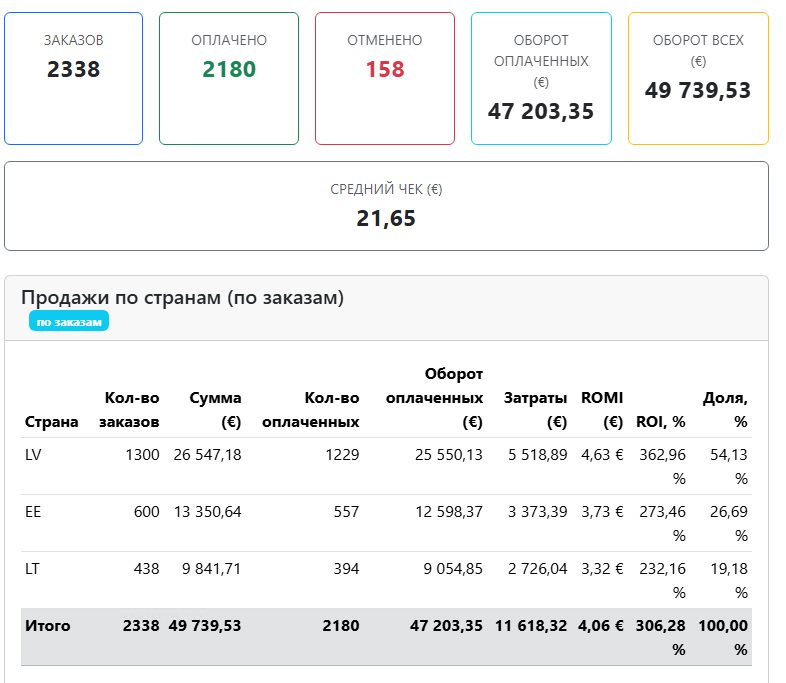Click LV paid turnover 25 550,13
786x683 pixels.
click(x=449, y=454)
